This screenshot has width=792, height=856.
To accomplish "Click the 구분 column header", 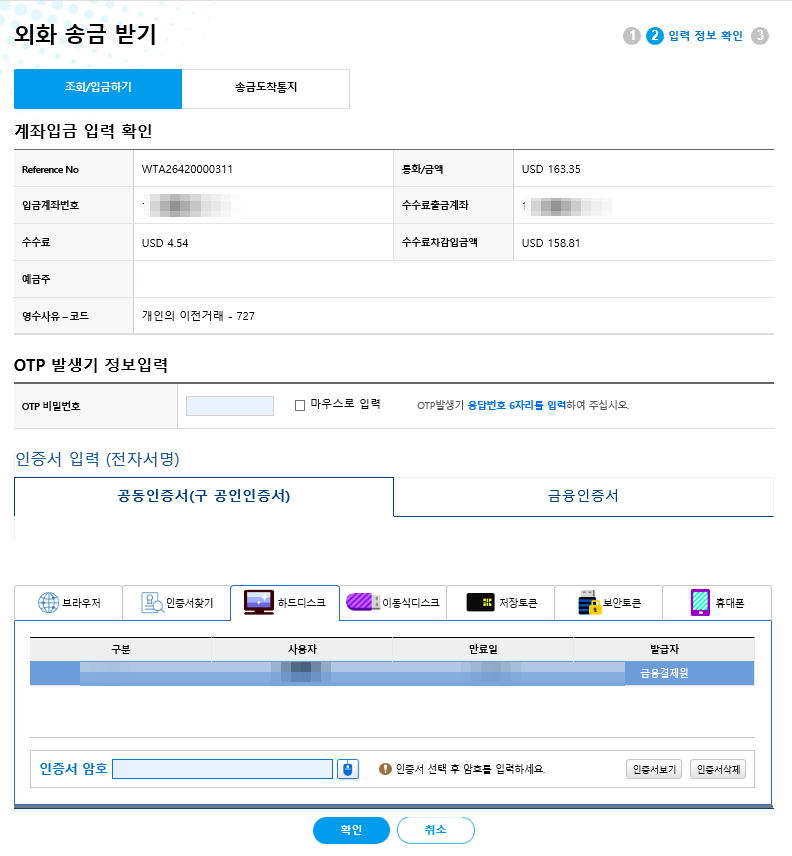I will 121,649.
